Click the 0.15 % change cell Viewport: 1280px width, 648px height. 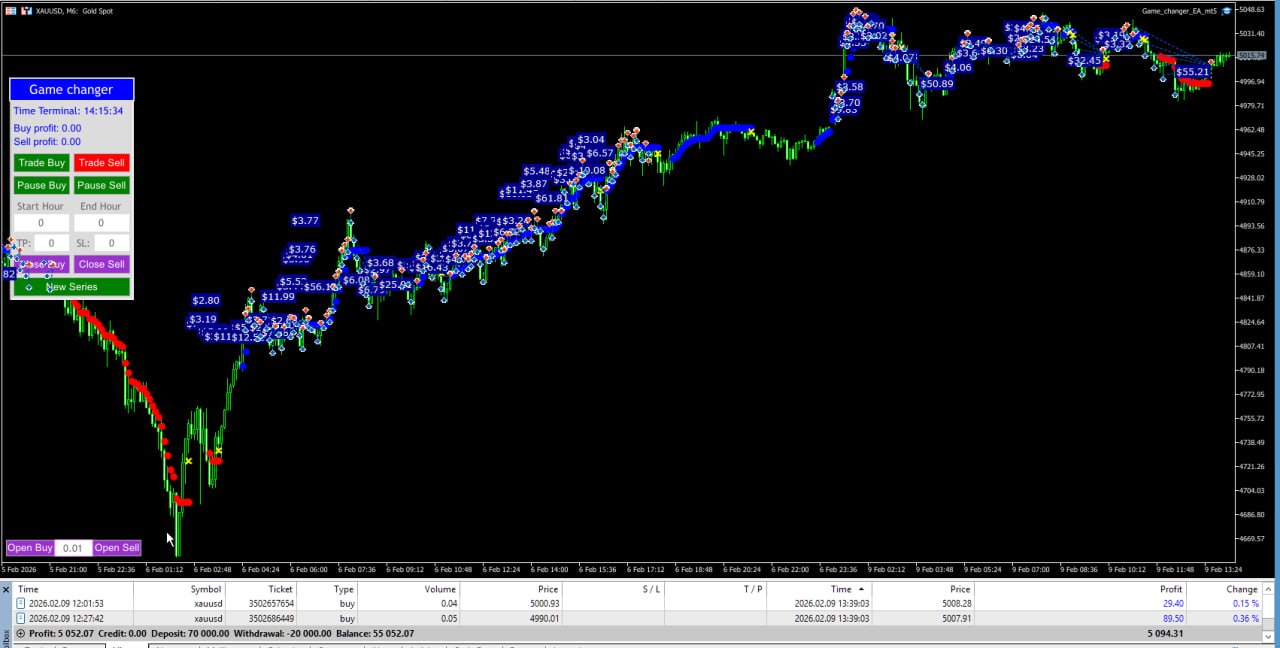pos(1244,604)
